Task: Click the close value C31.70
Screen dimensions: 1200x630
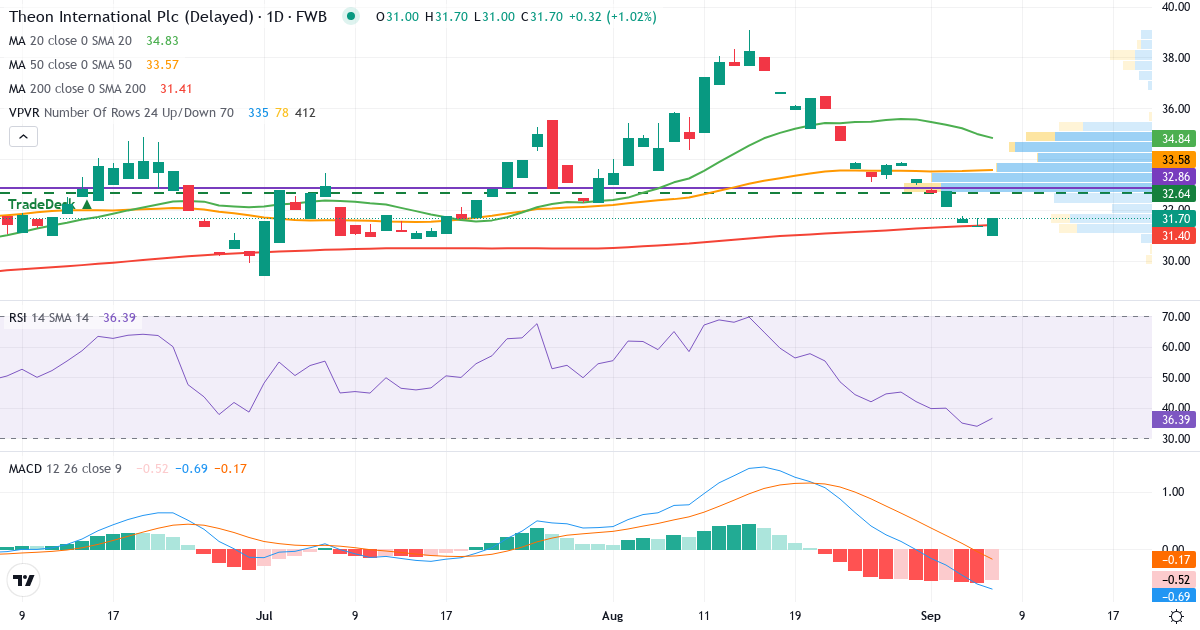Action: click(x=541, y=17)
